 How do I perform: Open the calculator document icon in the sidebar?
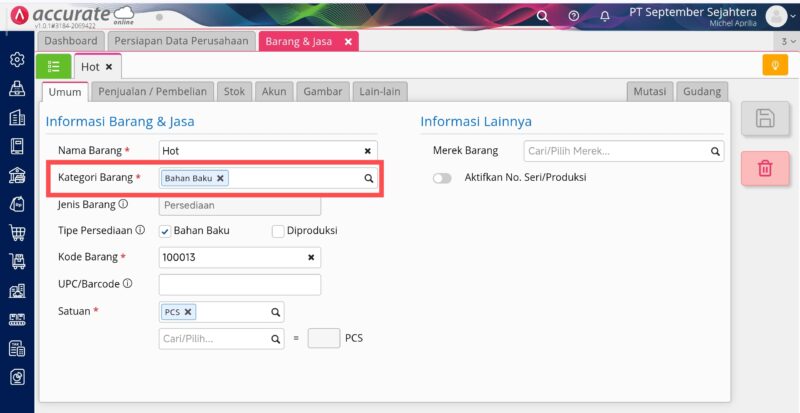pos(17,349)
